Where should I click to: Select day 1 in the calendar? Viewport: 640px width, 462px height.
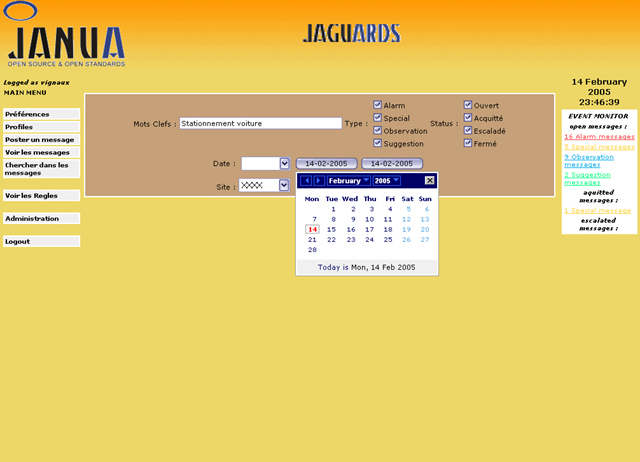pos(333,209)
